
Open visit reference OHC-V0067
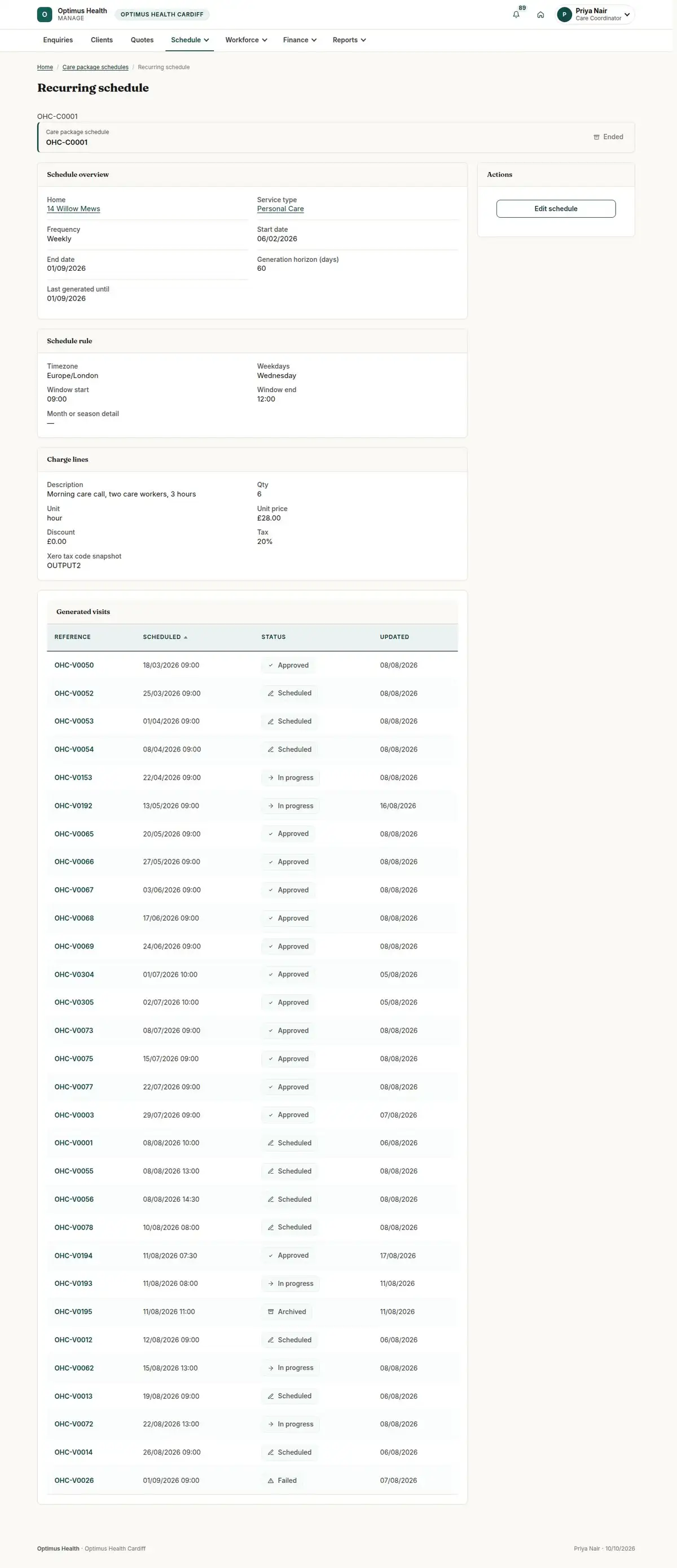pos(74,890)
